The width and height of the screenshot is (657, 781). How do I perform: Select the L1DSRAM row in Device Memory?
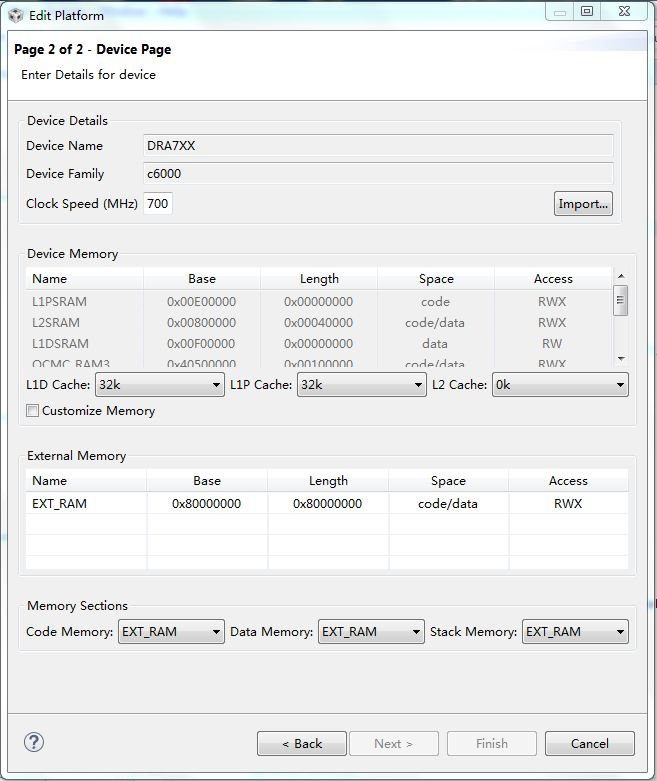[x=319, y=343]
